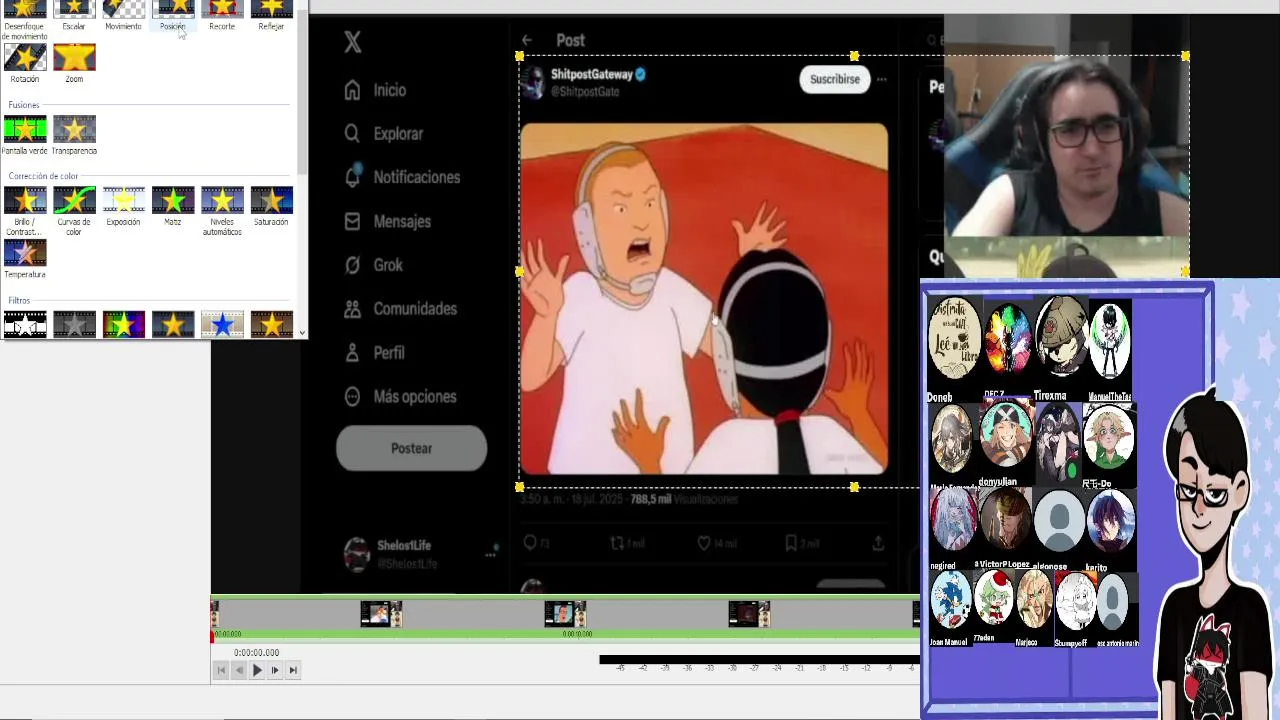Click the King of the Hill image
Screen dimensions: 1280x720
[704, 298]
